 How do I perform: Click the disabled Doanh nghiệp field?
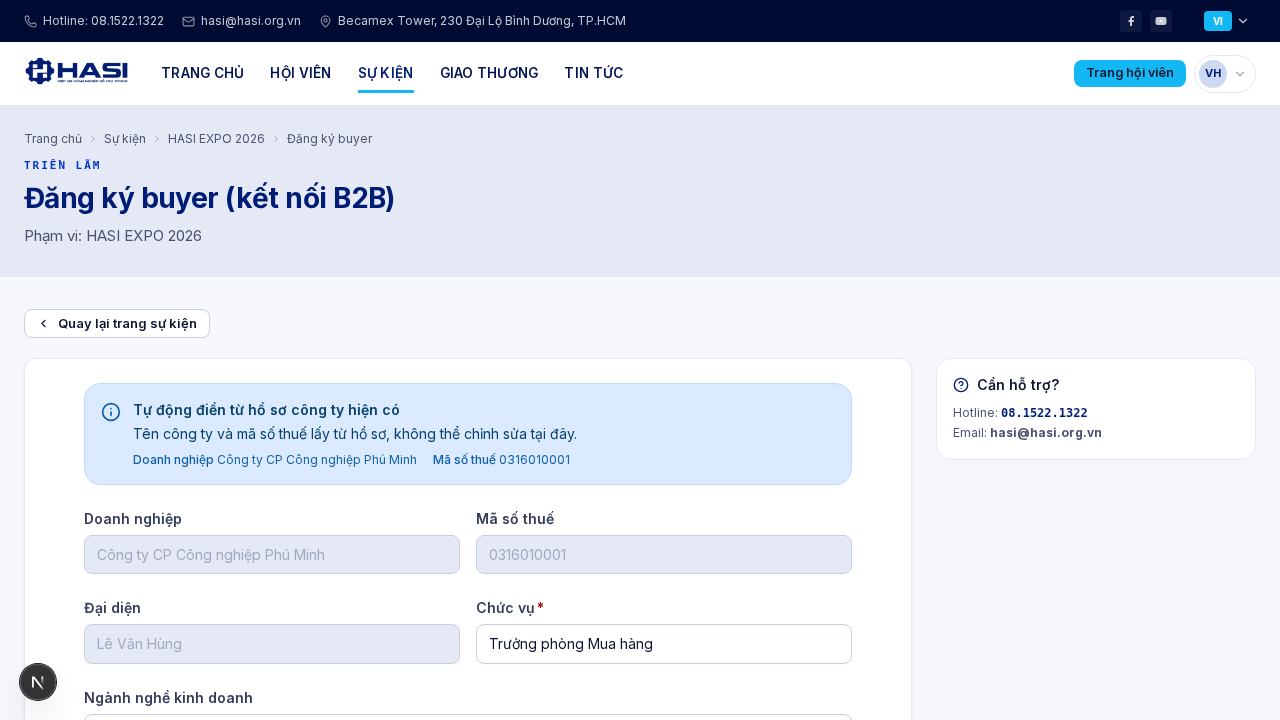pos(272,555)
